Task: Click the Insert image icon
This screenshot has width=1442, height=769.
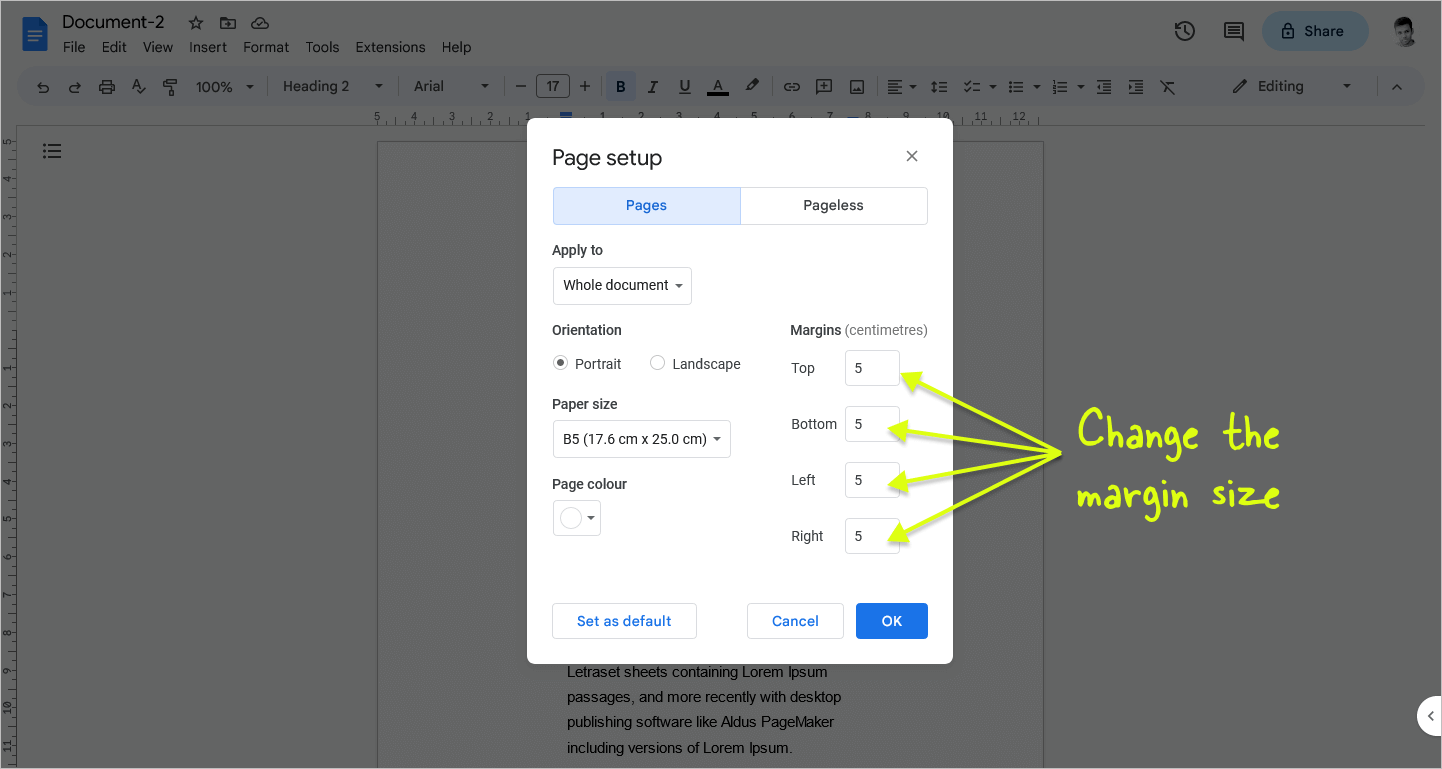Action: point(857,86)
